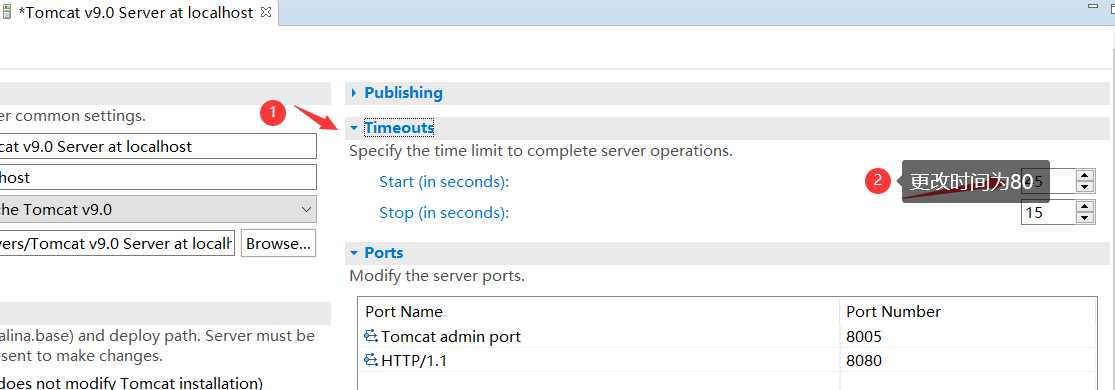
Task: Click the Start (in seconds) label
Action: pos(444,181)
